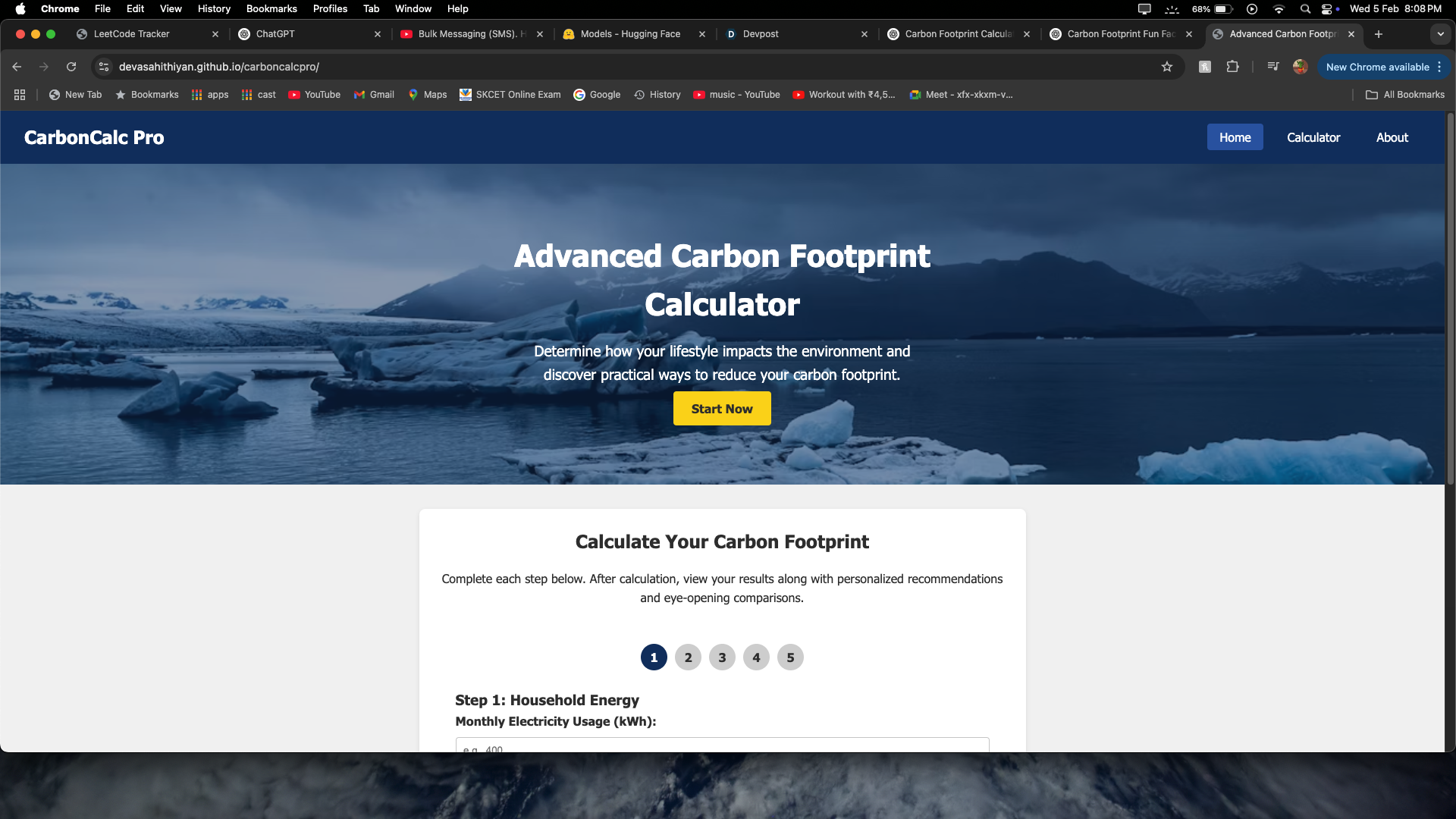Image resolution: width=1456 pixels, height=819 pixels.
Task: Click the Start Now button
Action: [721, 408]
